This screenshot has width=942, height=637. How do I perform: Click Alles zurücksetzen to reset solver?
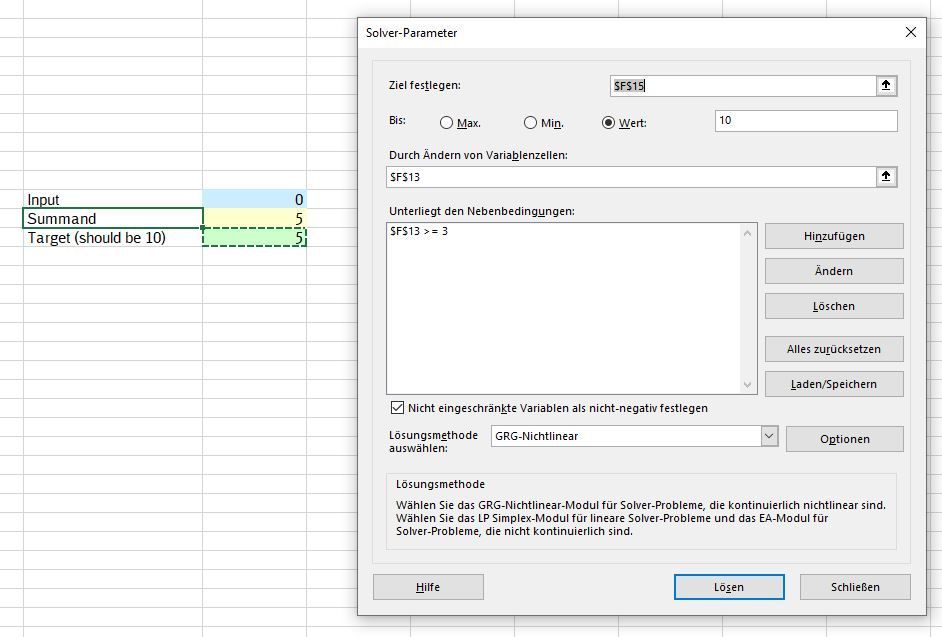click(834, 349)
